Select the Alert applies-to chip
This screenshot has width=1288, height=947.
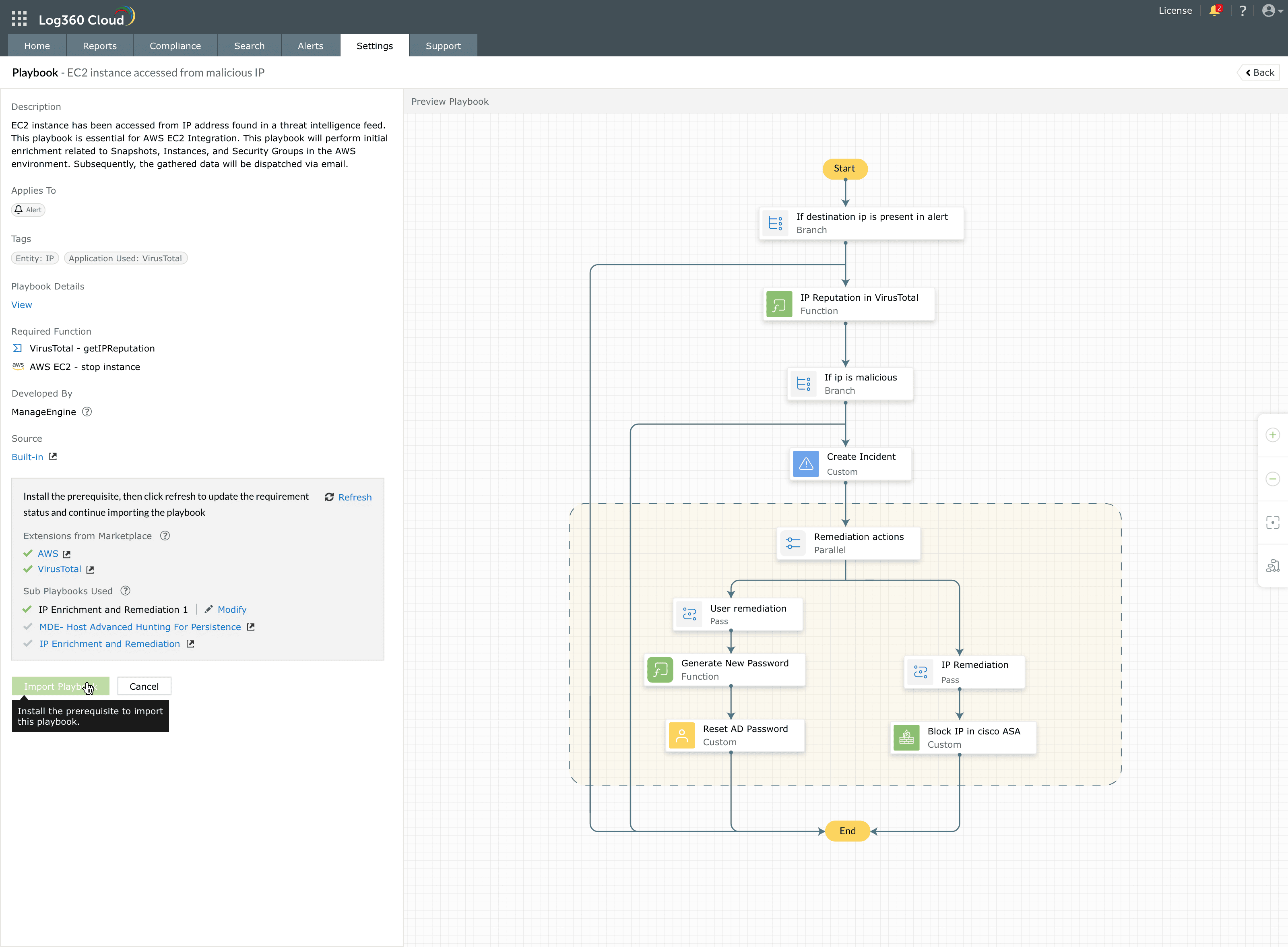coord(28,210)
